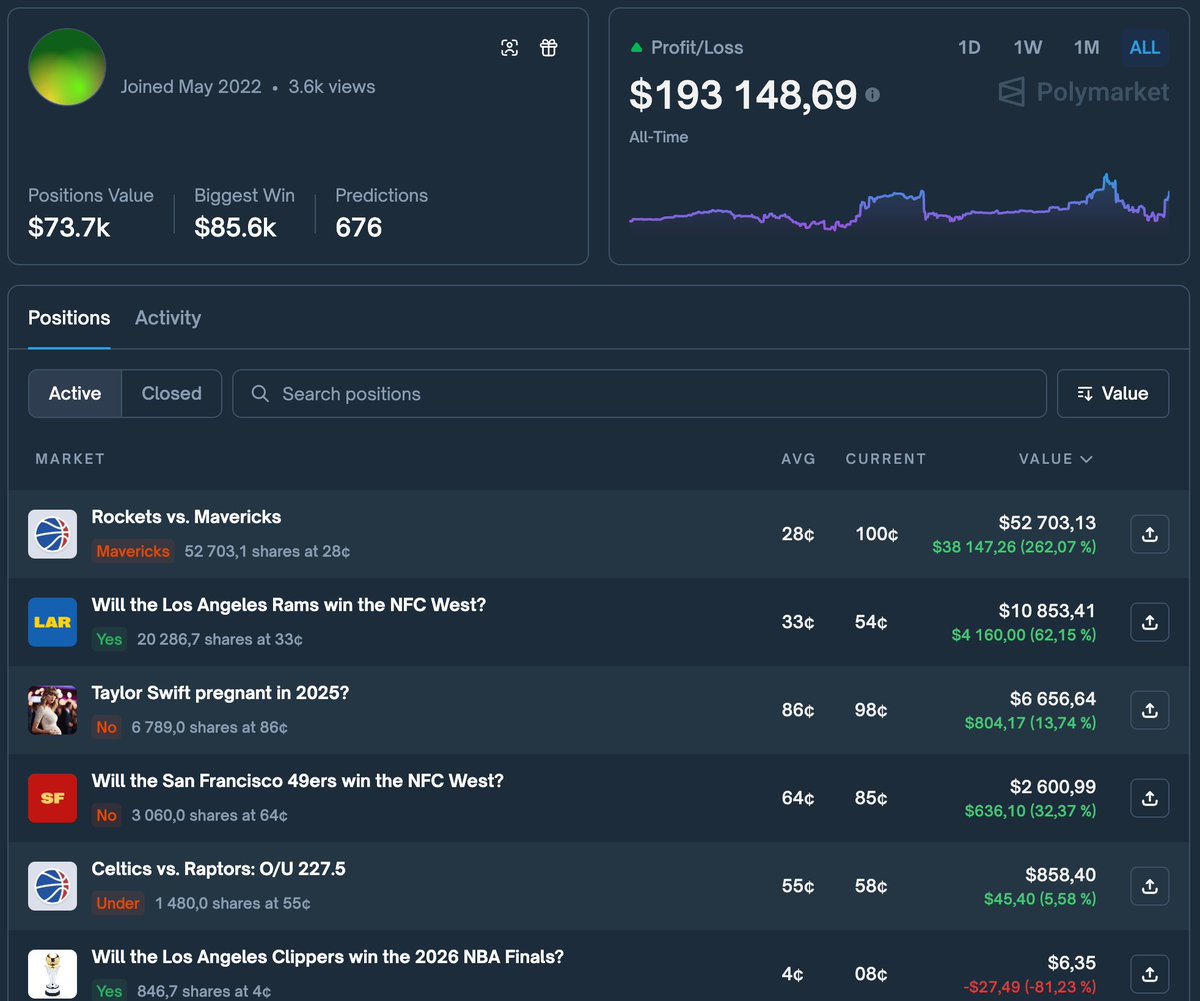
Task: Share the San Francisco 49ers position
Action: click(1150, 798)
